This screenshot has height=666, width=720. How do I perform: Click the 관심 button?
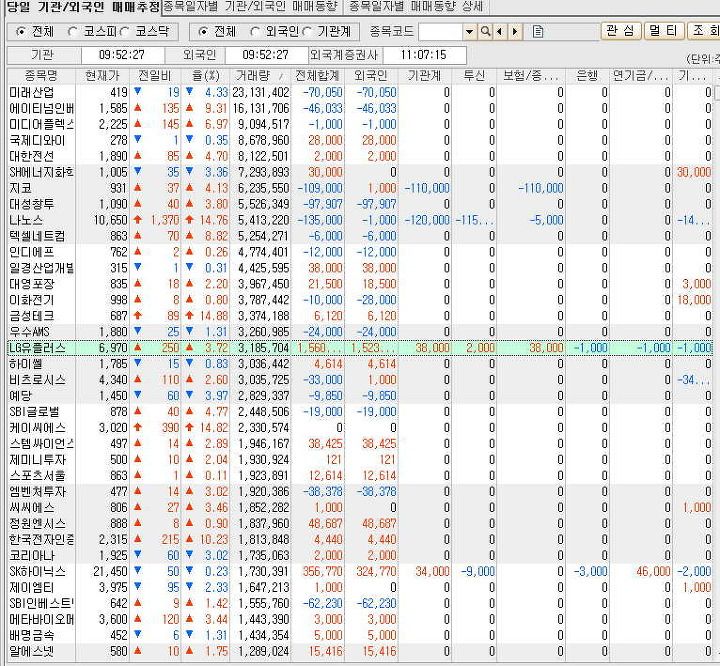click(620, 31)
